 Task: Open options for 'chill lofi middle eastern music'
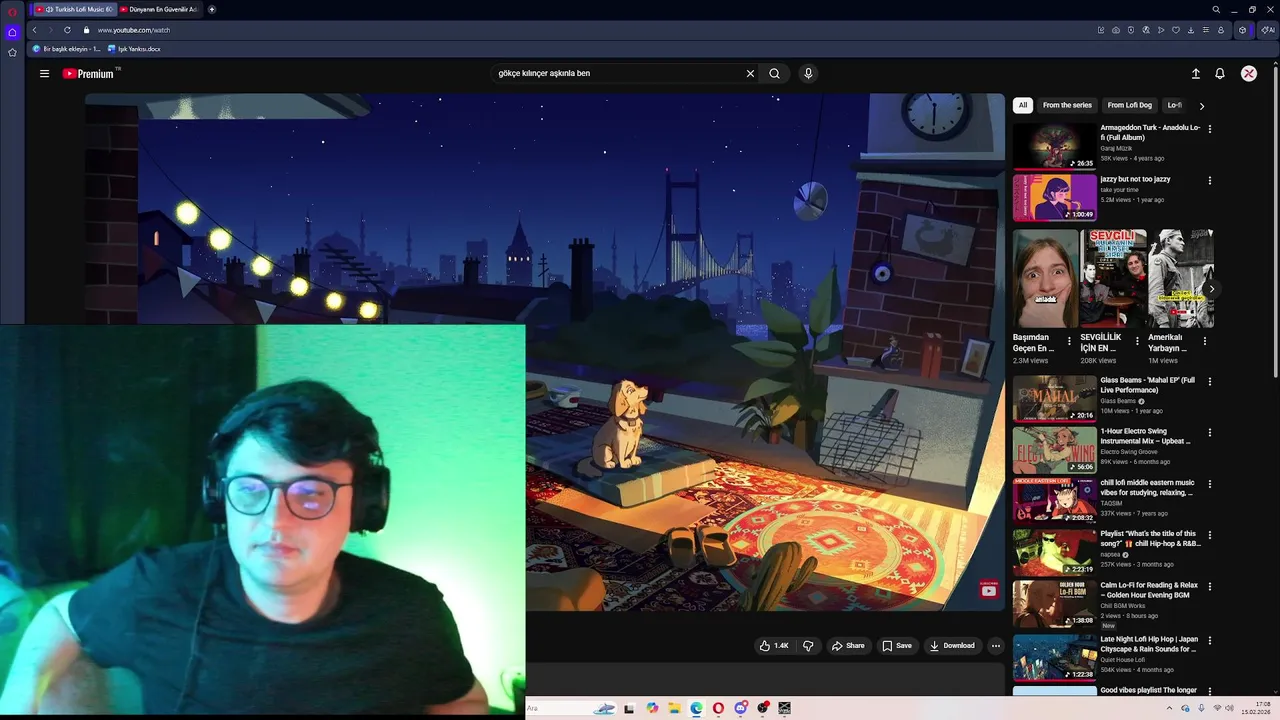coord(1210,484)
